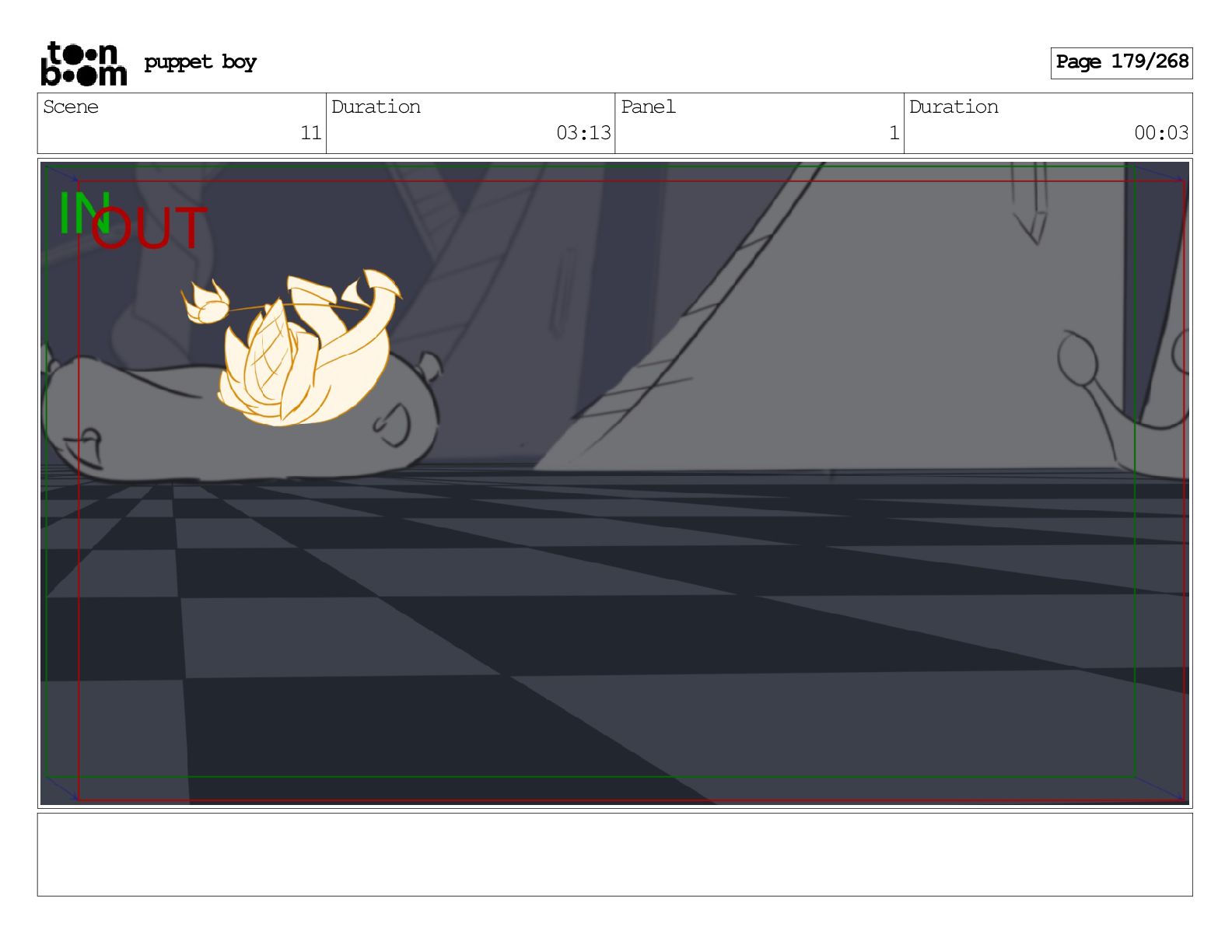The image size is (1232, 952).
Task: Click the panel duration value 00:03
Action: pyautogui.click(x=1161, y=133)
